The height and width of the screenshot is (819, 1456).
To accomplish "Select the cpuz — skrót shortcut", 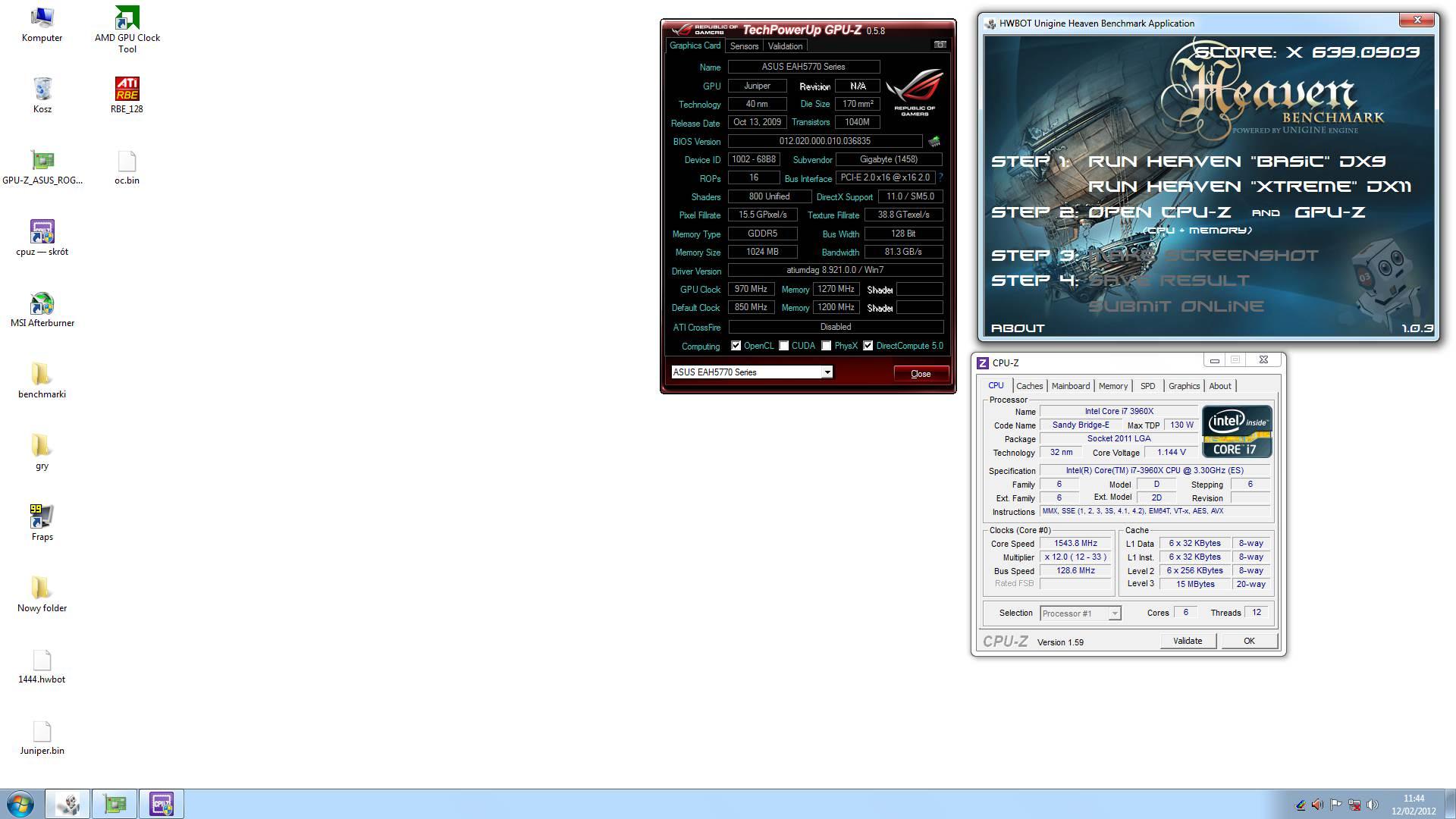I will (42, 239).
